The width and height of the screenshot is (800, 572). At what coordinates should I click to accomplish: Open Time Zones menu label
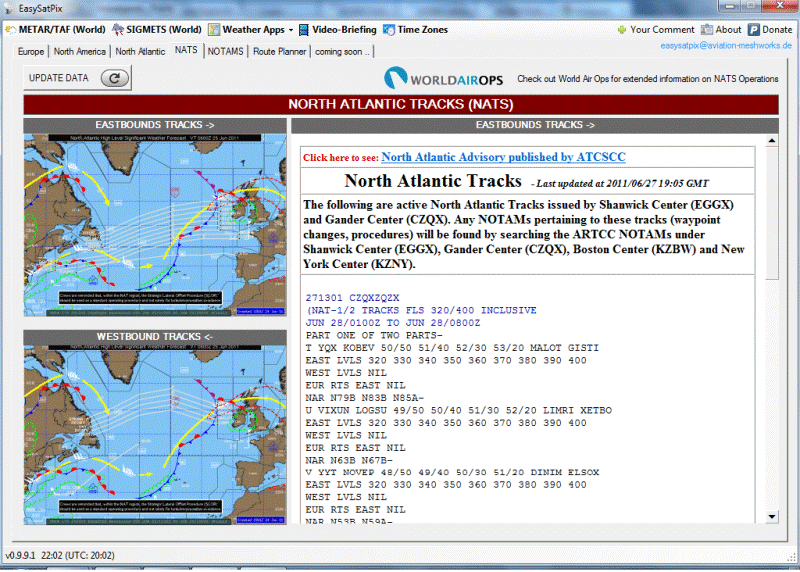(x=422, y=30)
